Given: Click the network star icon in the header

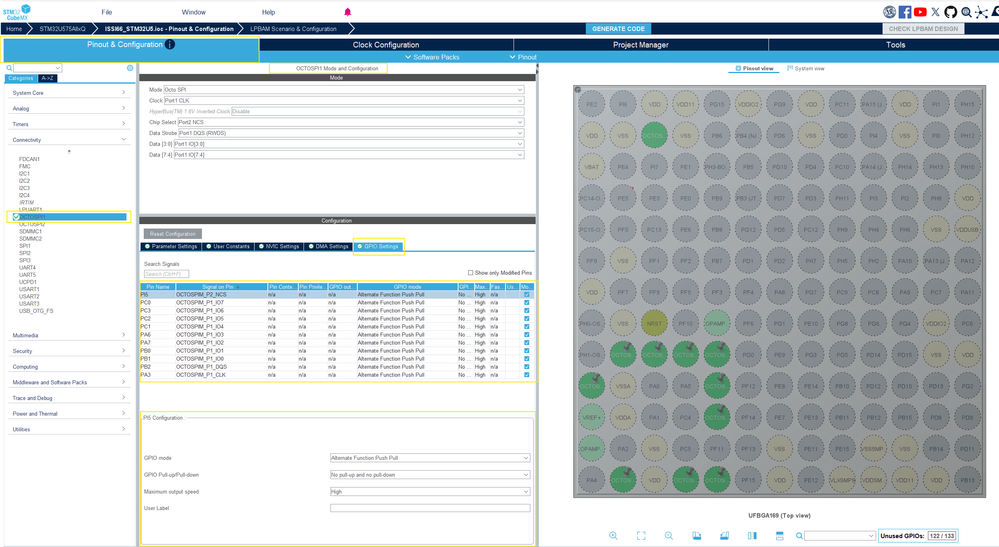Looking at the screenshot, I should 982,12.
